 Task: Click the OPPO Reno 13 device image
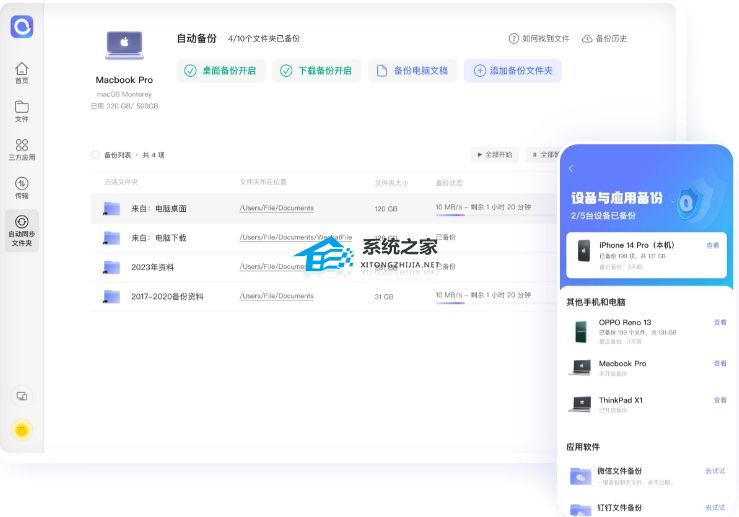[x=581, y=331]
